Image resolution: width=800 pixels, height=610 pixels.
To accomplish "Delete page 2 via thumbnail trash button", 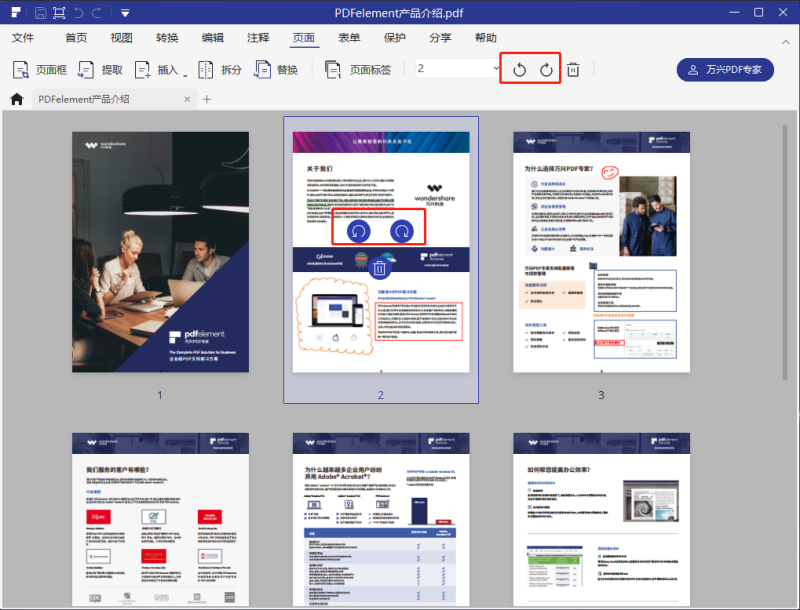I will pyautogui.click(x=380, y=267).
